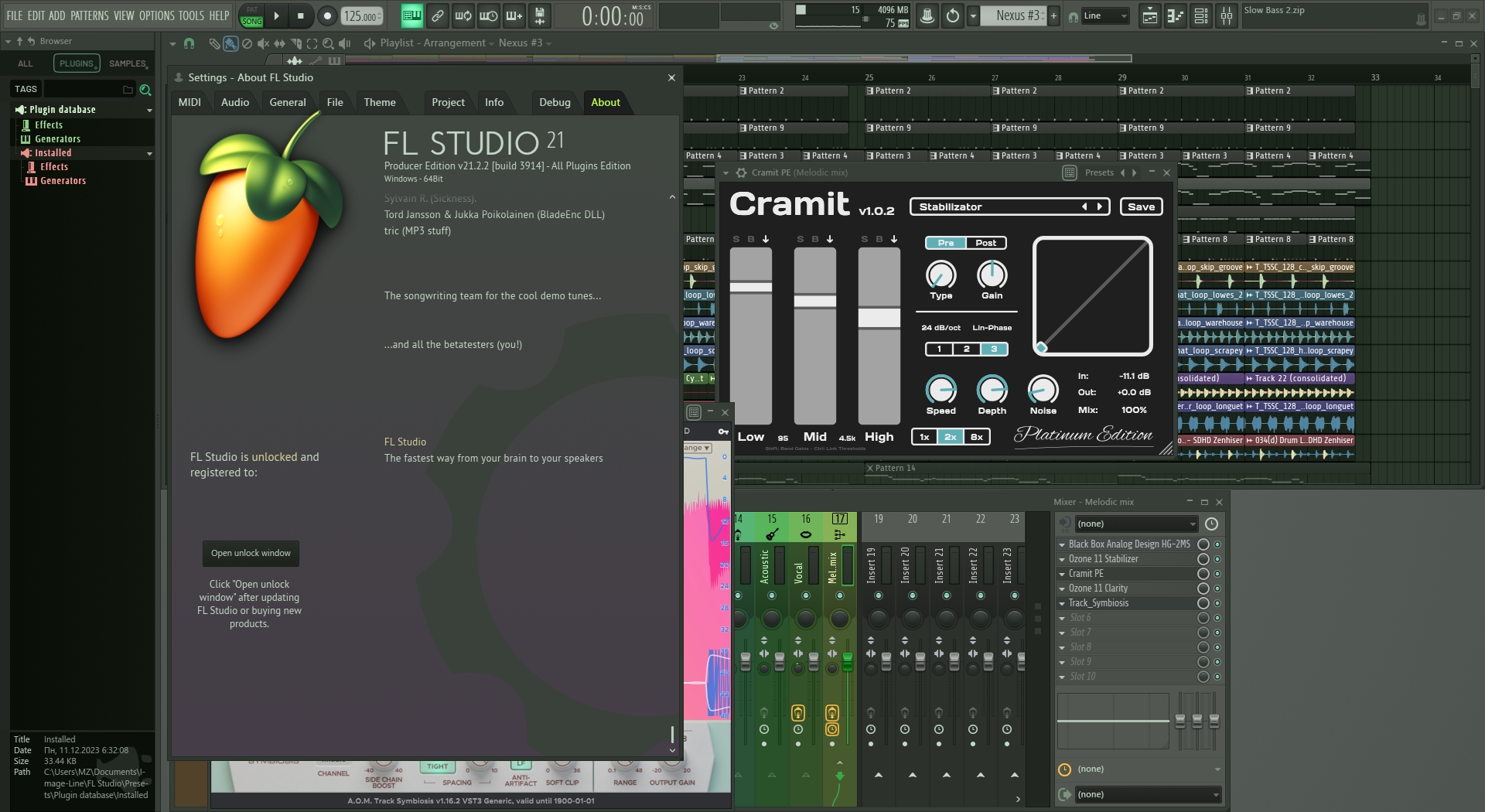Open the Cramit PE Presets menu
Viewport: 1485px width, 812px height.
pyautogui.click(x=1098, y=172)
